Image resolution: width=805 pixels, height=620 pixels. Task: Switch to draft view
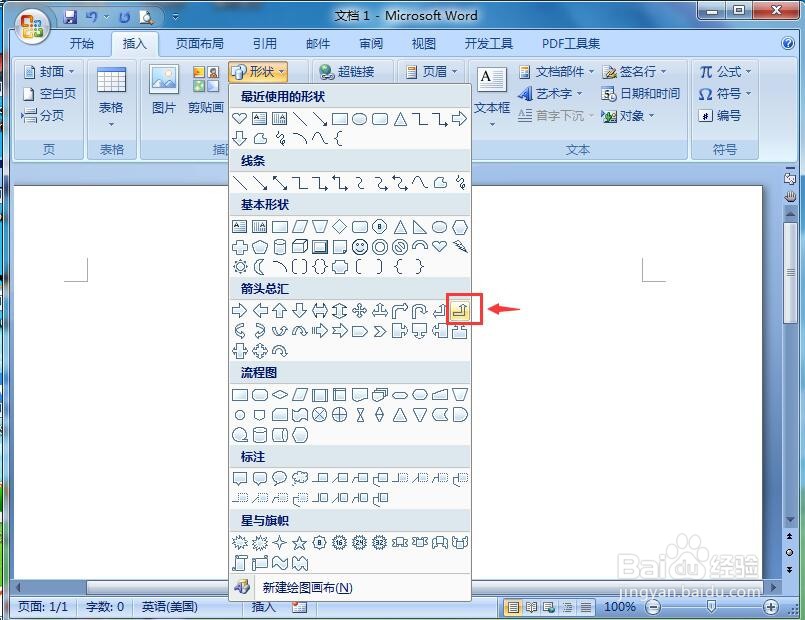[x=586, y=608]
